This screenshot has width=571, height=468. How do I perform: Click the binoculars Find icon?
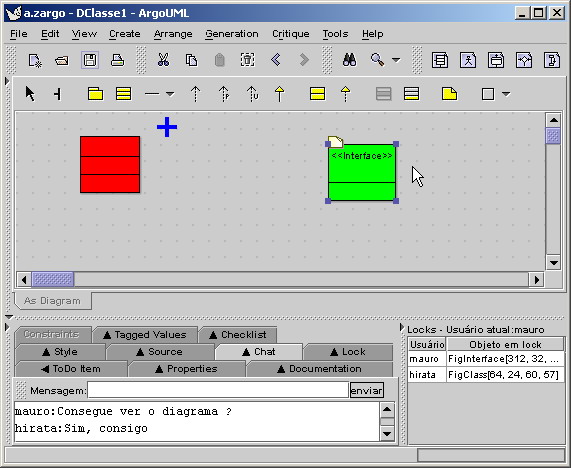coord(349,60)
